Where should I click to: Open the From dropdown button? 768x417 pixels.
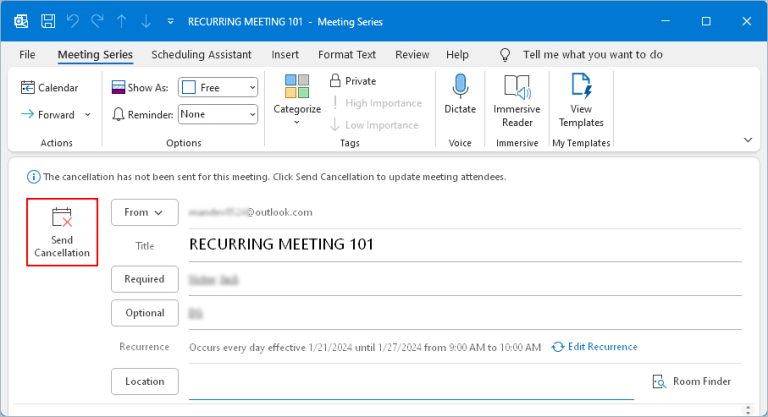tap(144, 212)
